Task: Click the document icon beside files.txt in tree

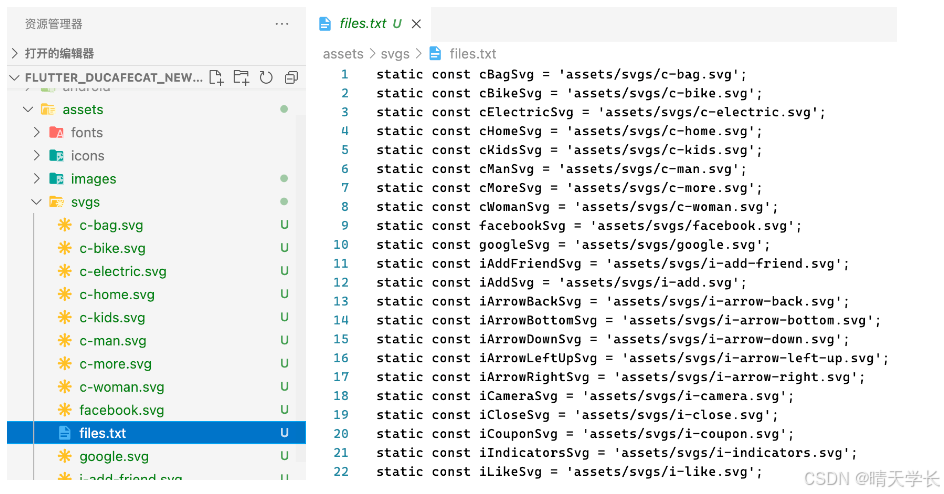Action: (64, 433)
